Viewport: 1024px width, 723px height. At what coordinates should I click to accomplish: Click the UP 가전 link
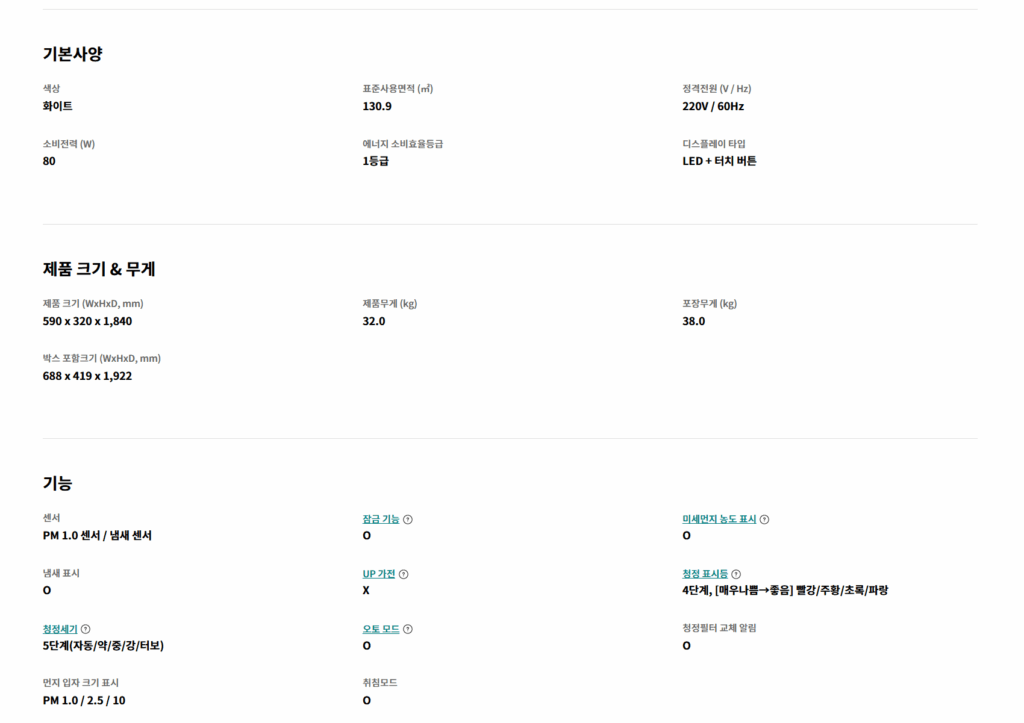(379, 574)
